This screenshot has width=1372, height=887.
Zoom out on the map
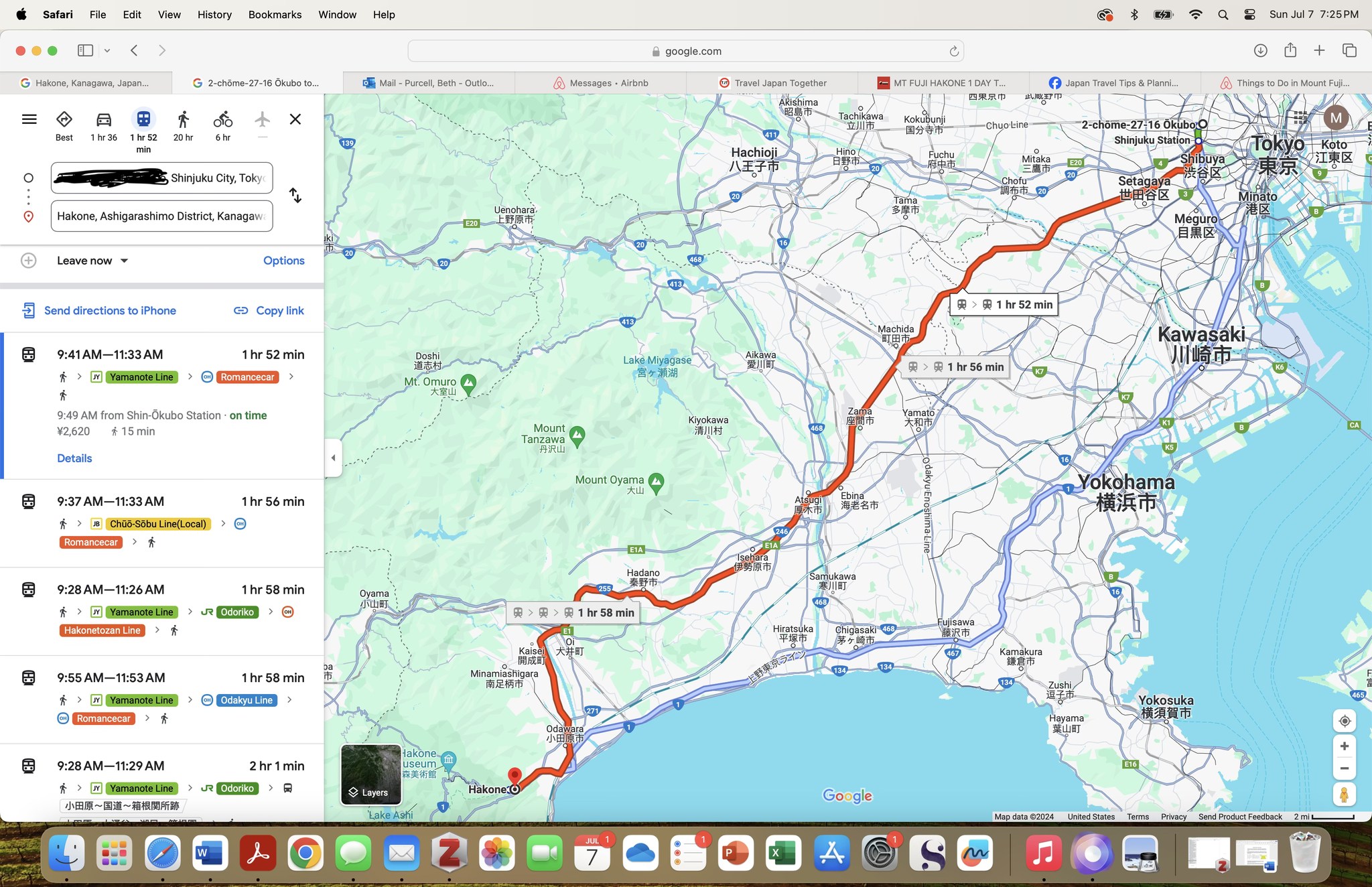tap(1345, 768)
